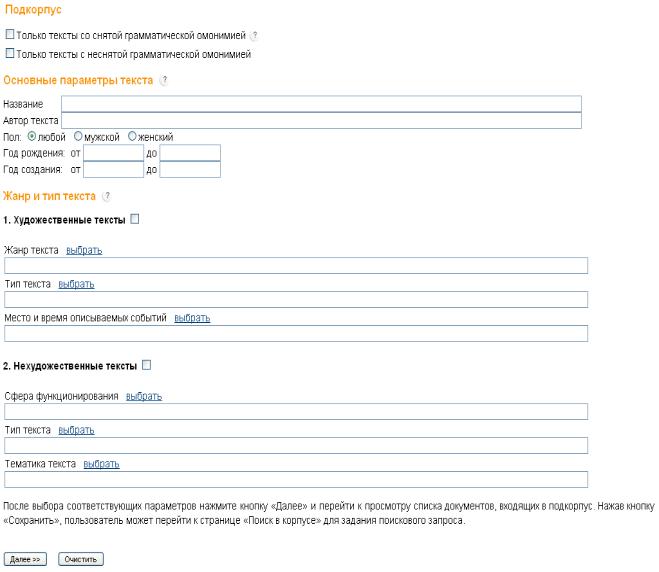659x572 pixels.
Task: Click the Далее >> button
Action: [x=25, y=559]
